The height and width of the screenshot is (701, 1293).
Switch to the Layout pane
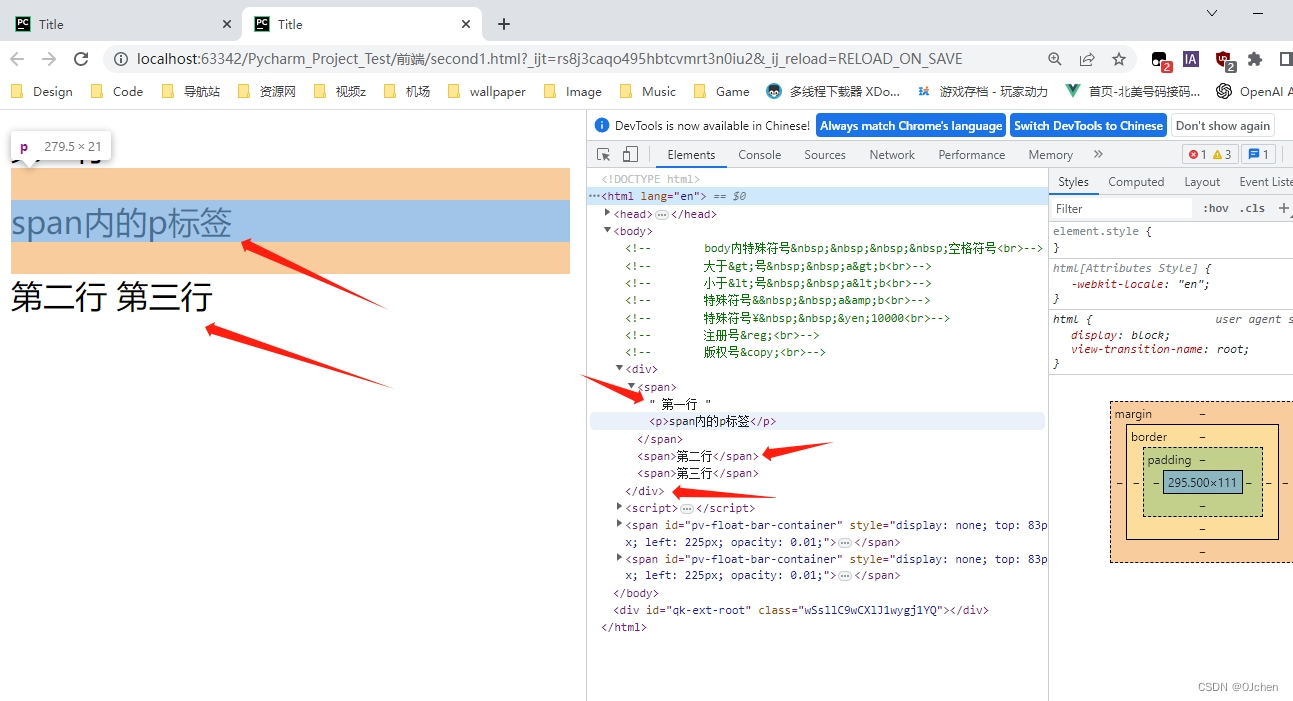click(1202, 182)
